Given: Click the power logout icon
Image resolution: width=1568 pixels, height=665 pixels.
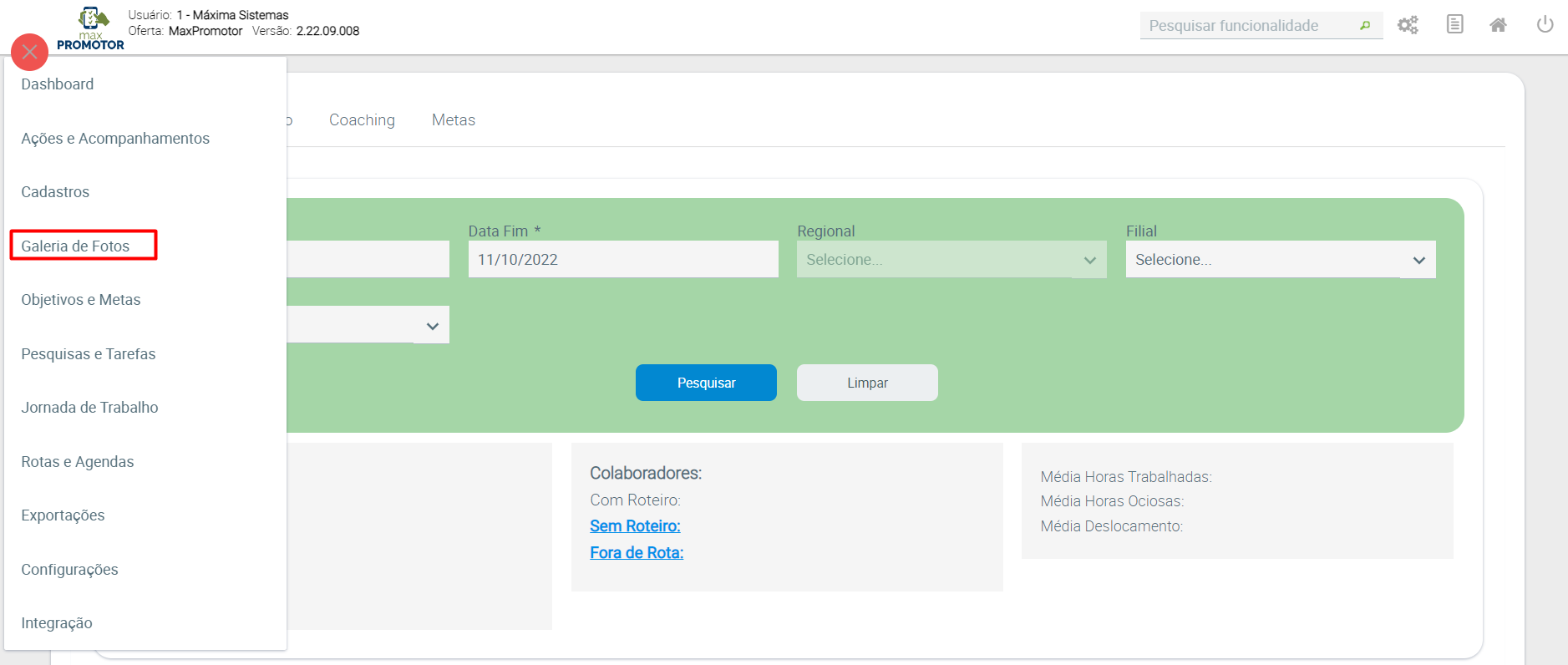Looking at the screenshot, I should pyautogui.click(x=1545, y=24).
